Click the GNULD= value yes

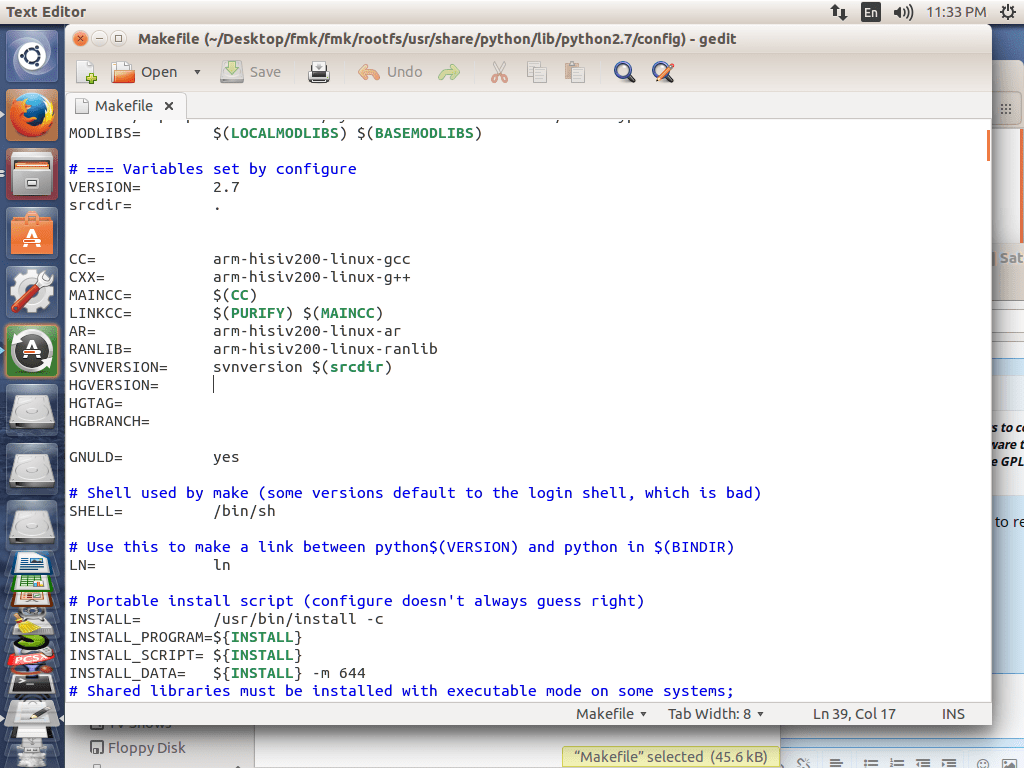tap(226, 457)
